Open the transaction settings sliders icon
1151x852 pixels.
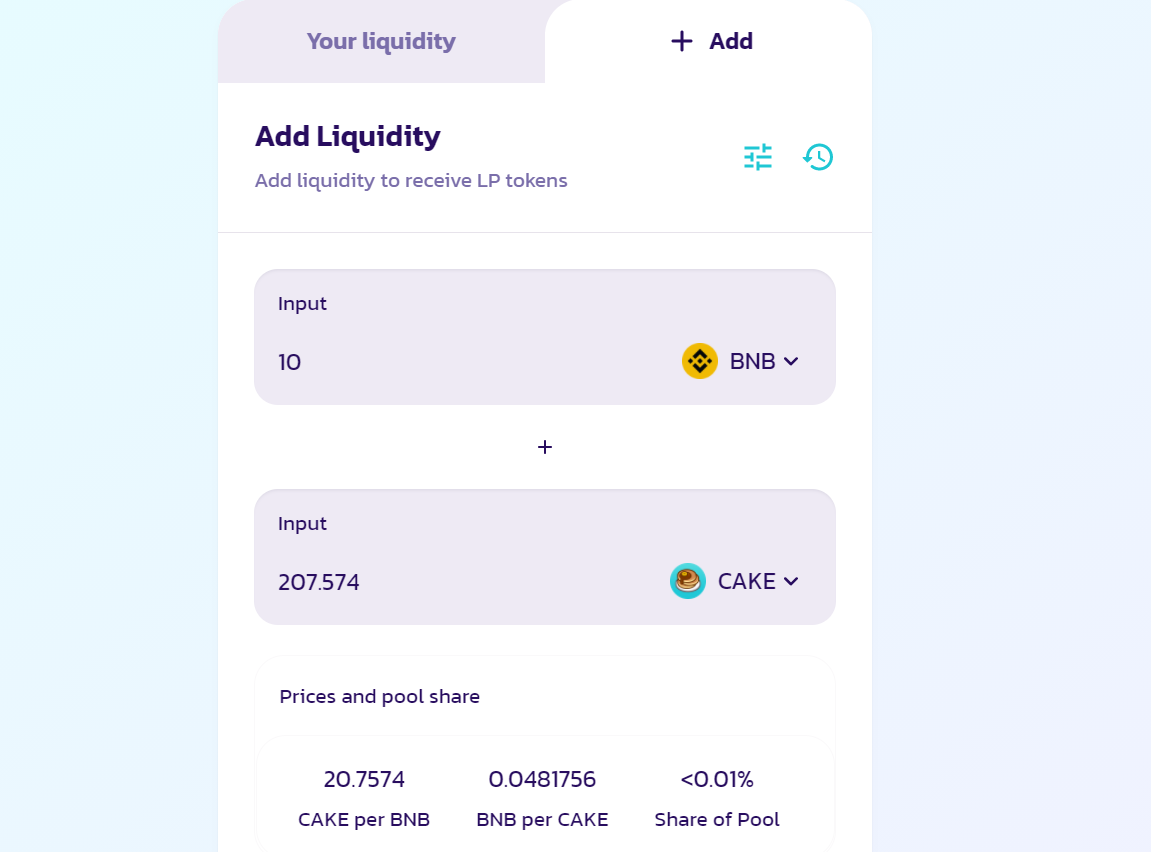[758, 157]
